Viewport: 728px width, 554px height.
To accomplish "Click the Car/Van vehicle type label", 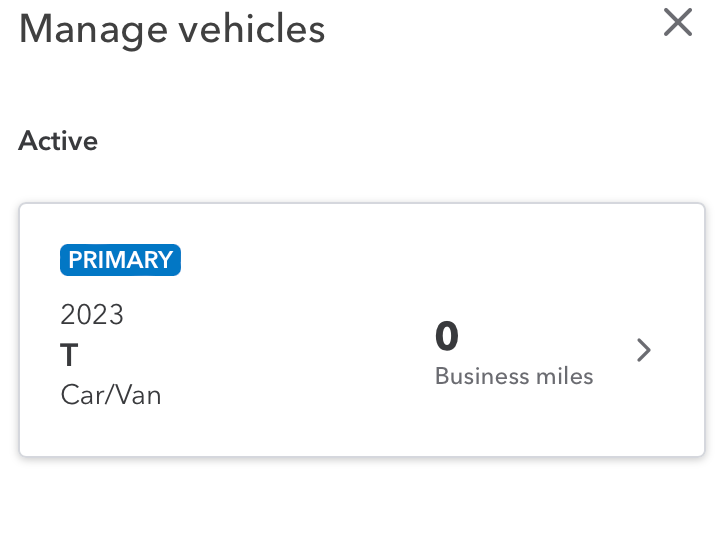I will (x=110, y=395).
